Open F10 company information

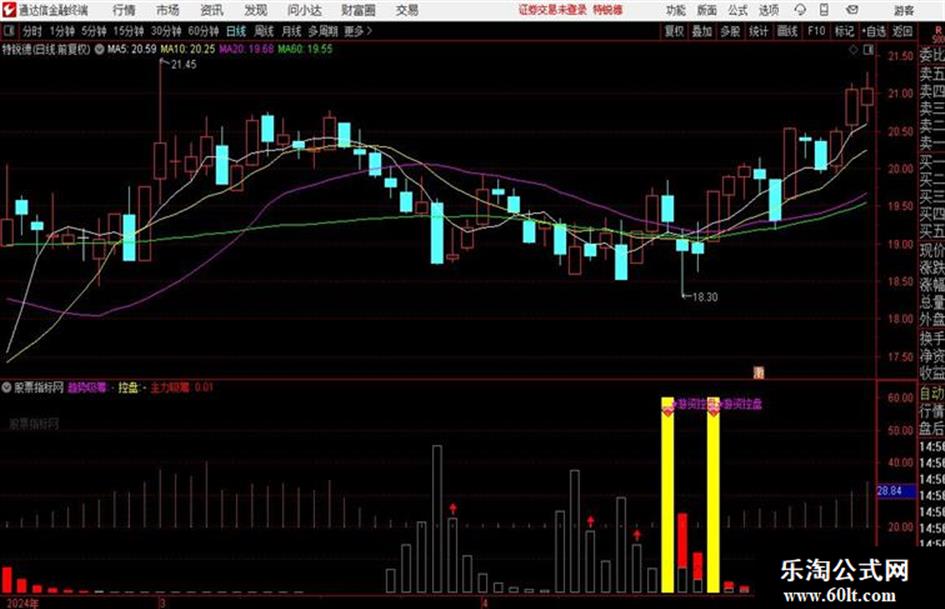pos(816,31)
